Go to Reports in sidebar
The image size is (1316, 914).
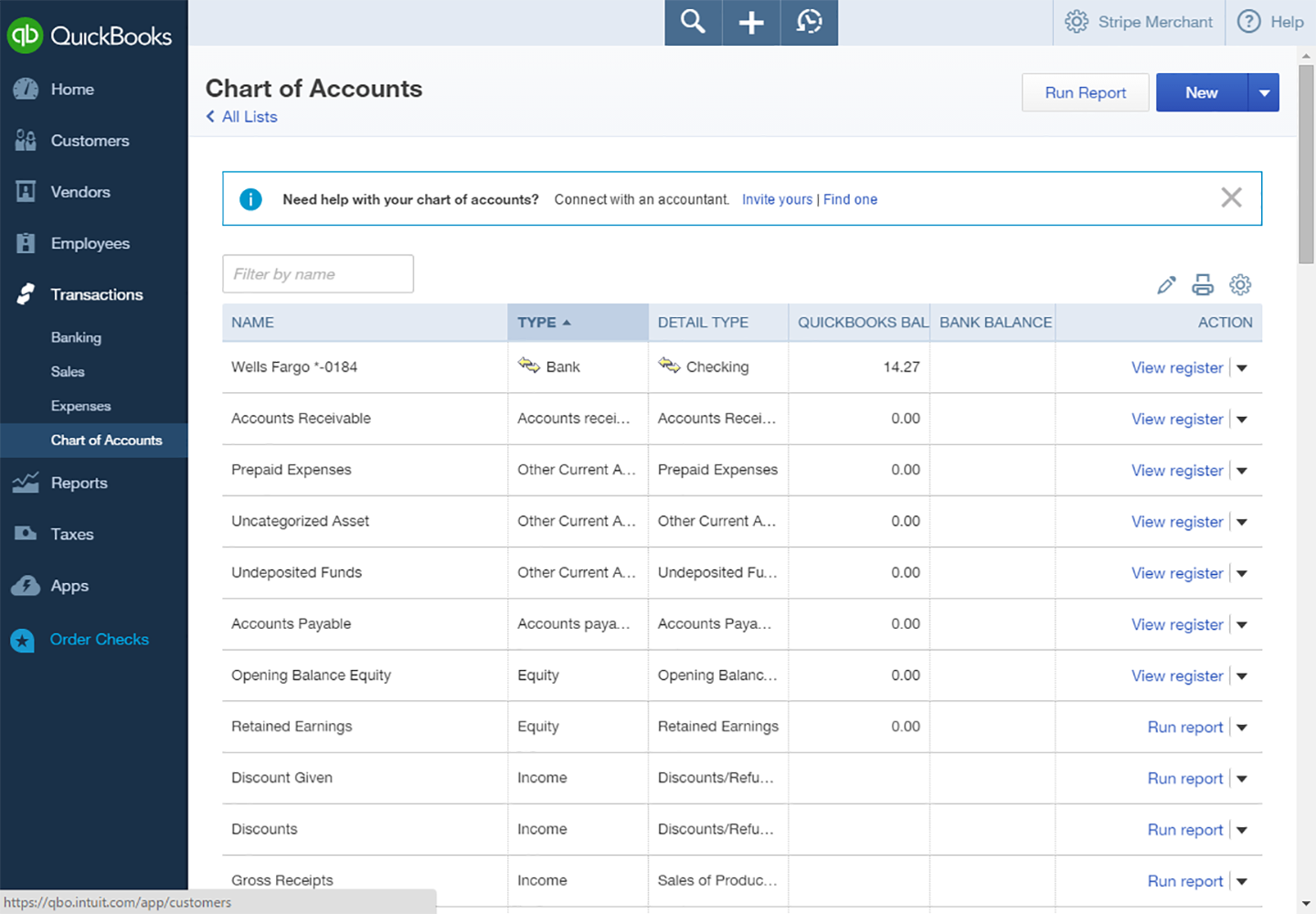80,483
